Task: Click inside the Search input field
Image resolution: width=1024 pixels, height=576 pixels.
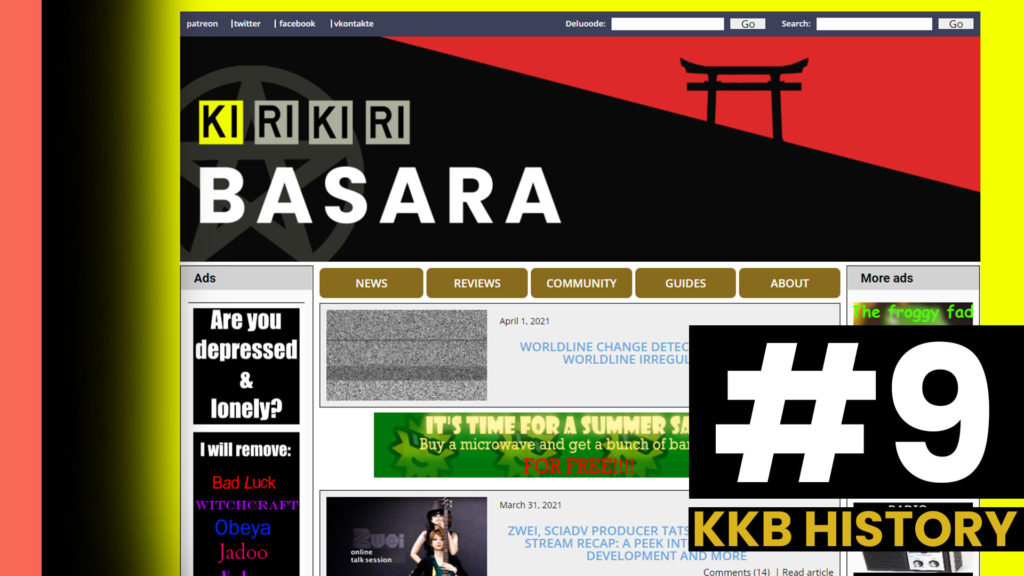Action: pos(874,23)
